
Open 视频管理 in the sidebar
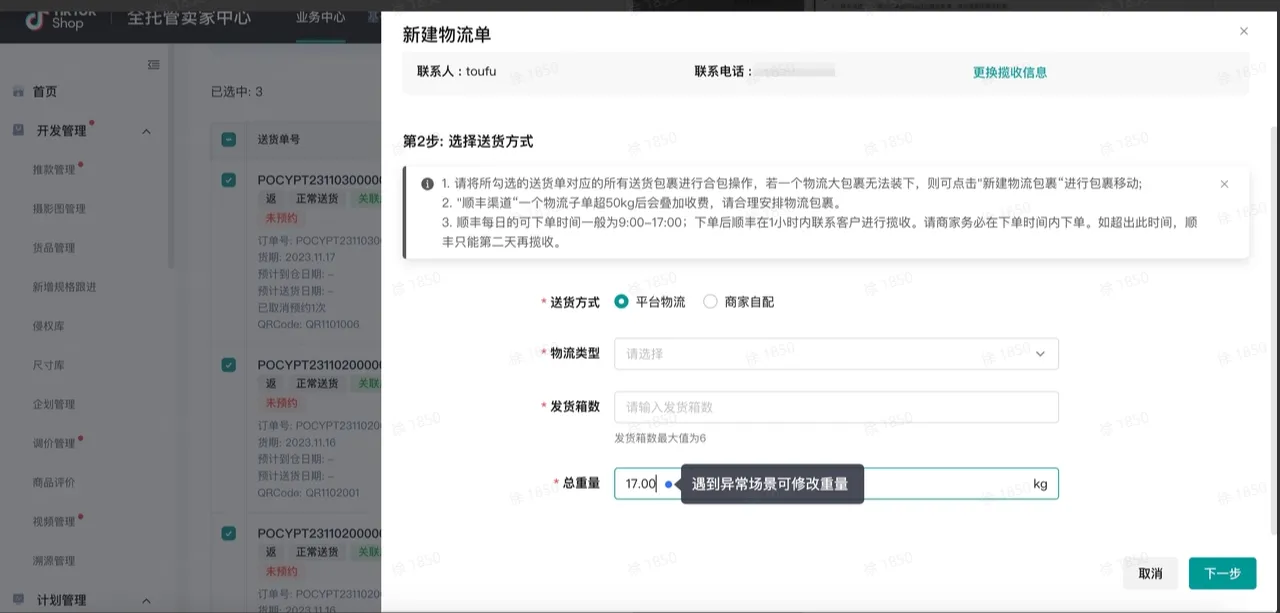click(54, 522)
